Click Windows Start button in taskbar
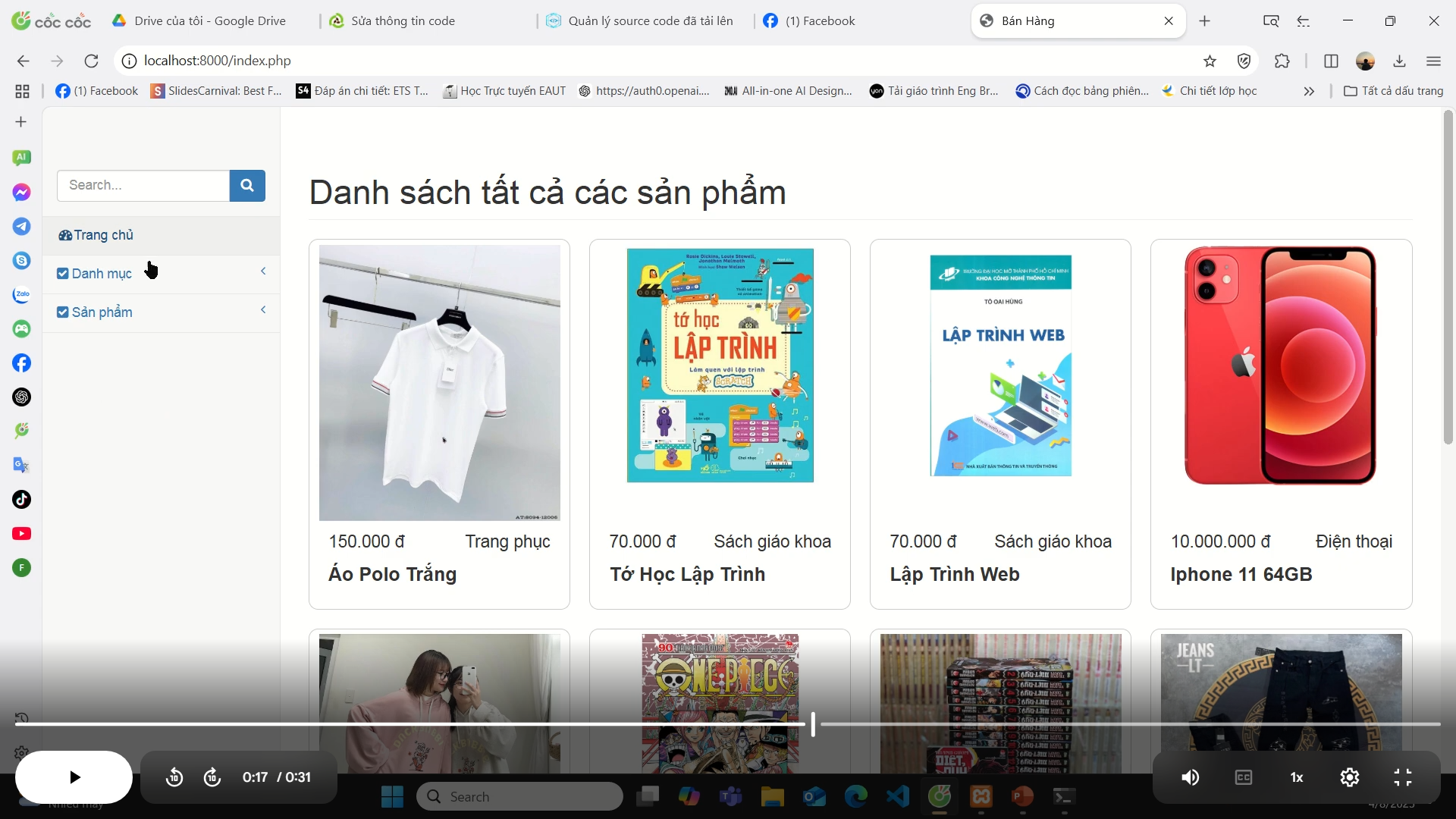 point(392,797)
